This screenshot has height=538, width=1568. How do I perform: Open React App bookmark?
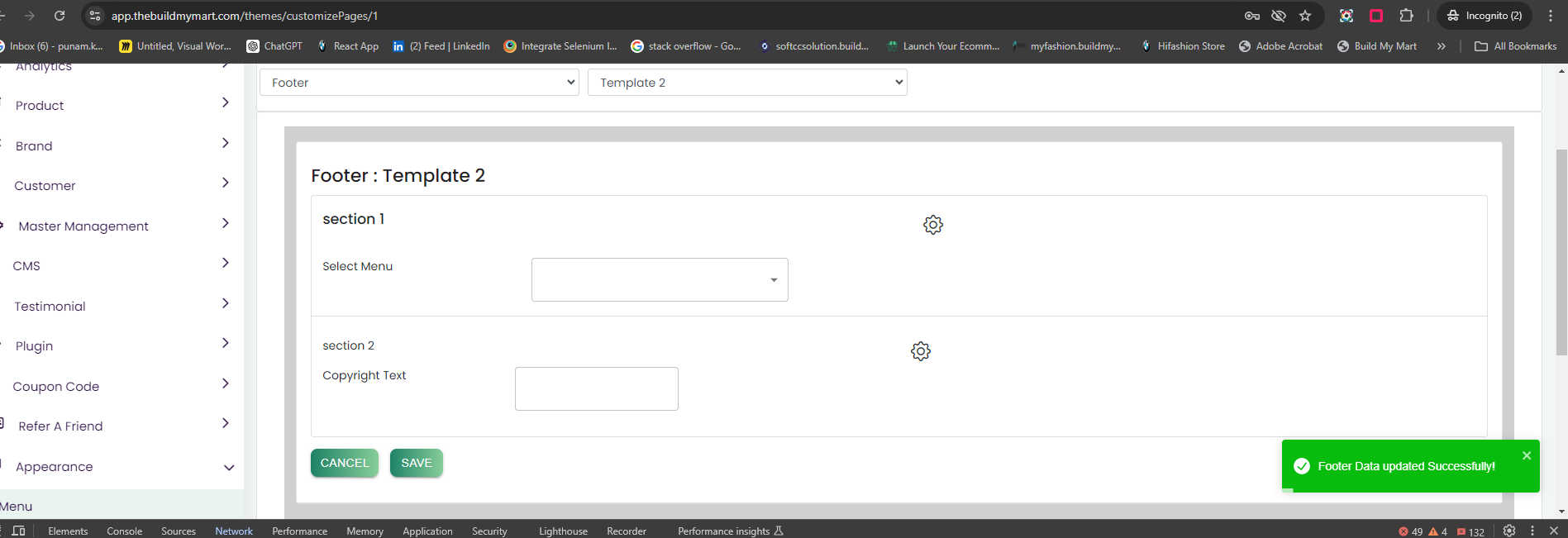(348, 46)
